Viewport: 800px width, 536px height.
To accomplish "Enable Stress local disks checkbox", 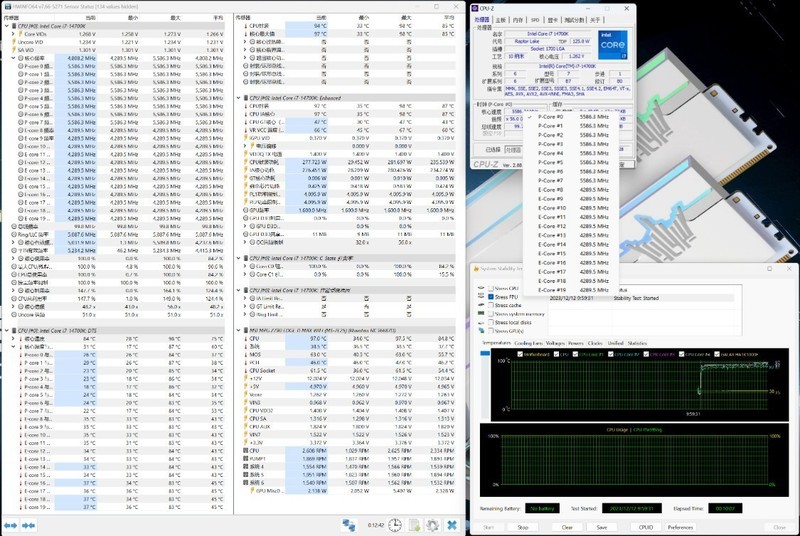I will 491,322.
